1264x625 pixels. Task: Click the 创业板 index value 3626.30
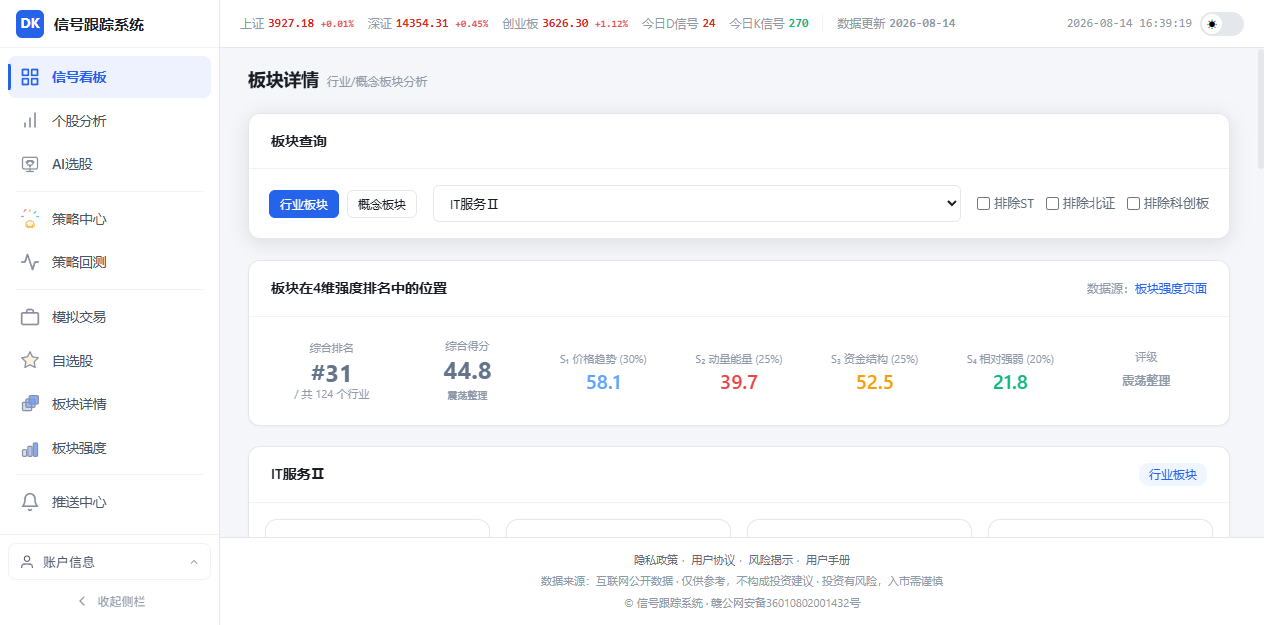pos(565,23)
